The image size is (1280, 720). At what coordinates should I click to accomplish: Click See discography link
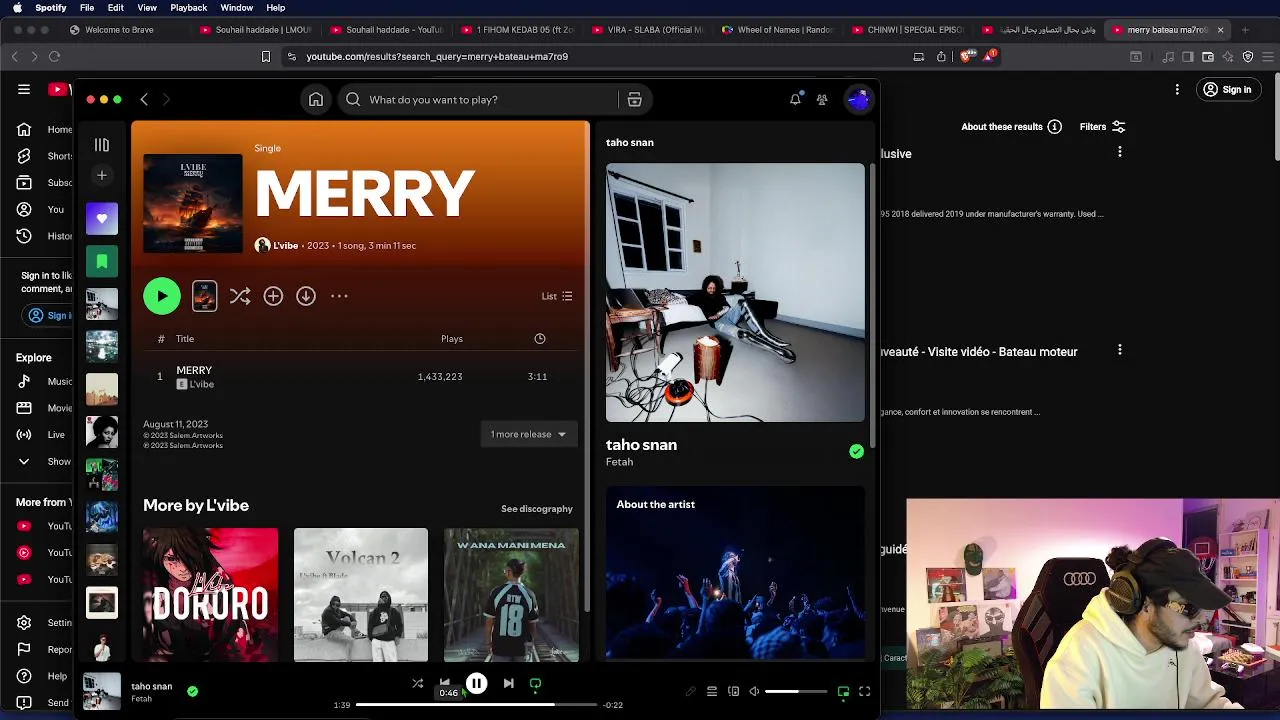point(537,509)
